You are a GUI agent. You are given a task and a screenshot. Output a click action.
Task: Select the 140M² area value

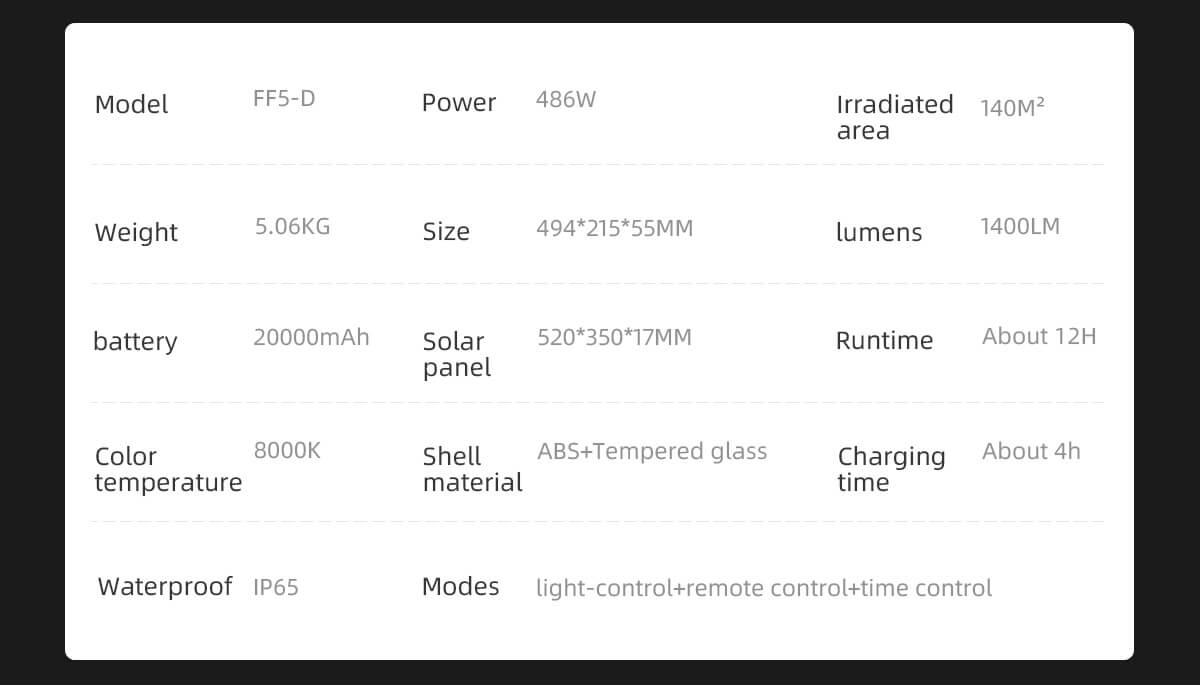[1012, 108]
